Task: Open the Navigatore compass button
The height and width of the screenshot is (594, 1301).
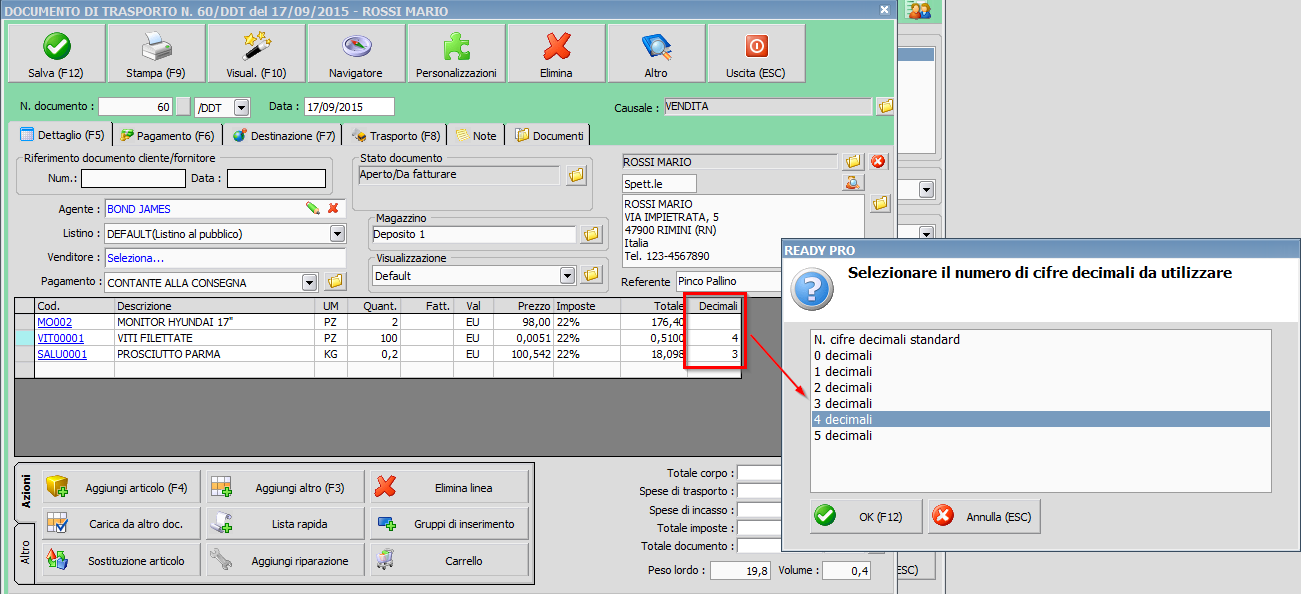Action: tap(356, 53)
